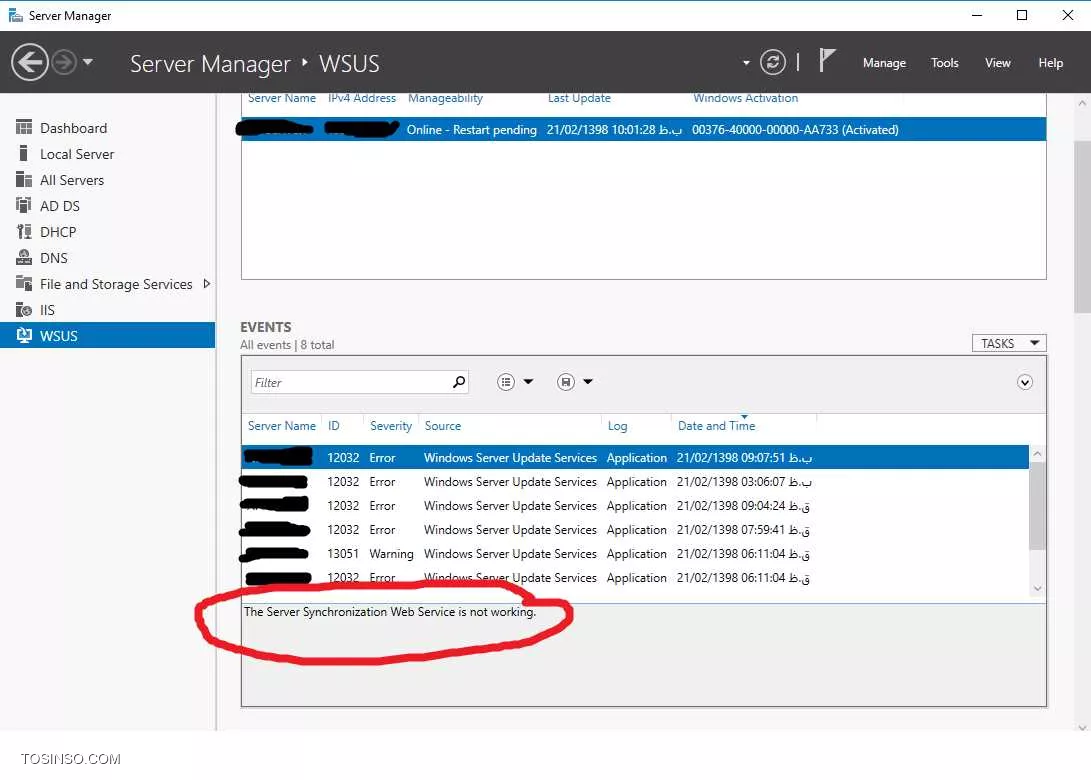Click the events list scroll down arrow
Viewport: 1091px width, 780px height.
[1037, 589]
